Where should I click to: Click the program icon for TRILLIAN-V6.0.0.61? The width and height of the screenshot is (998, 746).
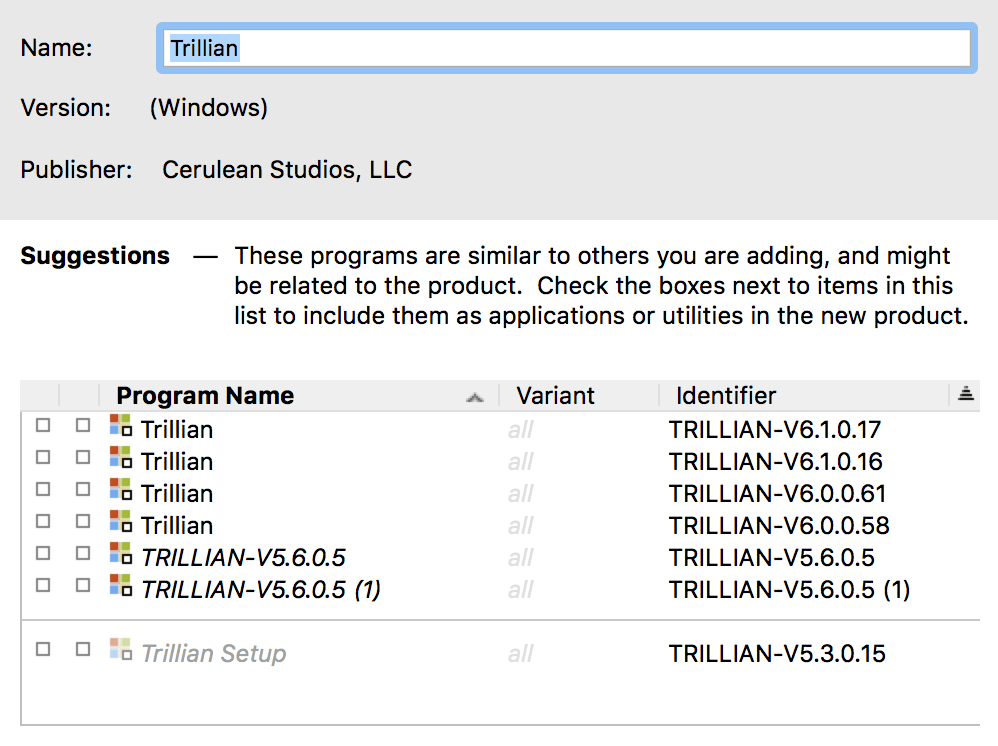[x=120, y=491]
